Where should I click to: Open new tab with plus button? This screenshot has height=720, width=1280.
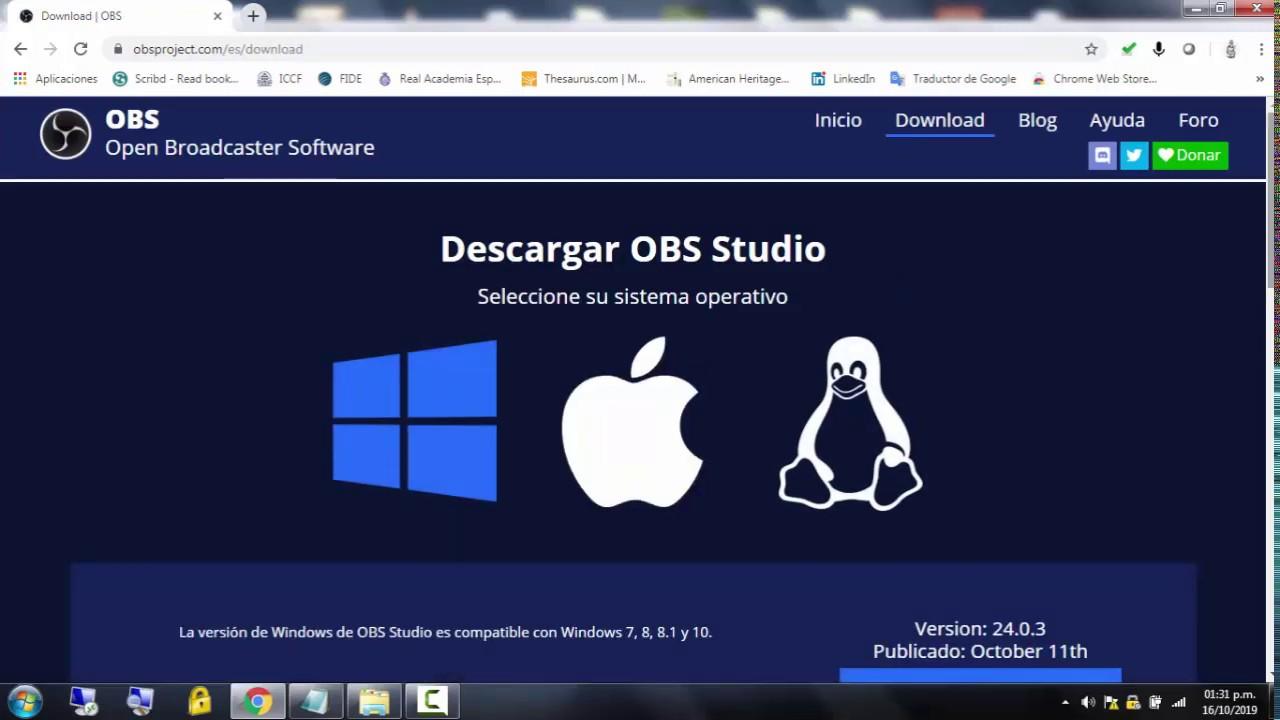click(253, 16)
